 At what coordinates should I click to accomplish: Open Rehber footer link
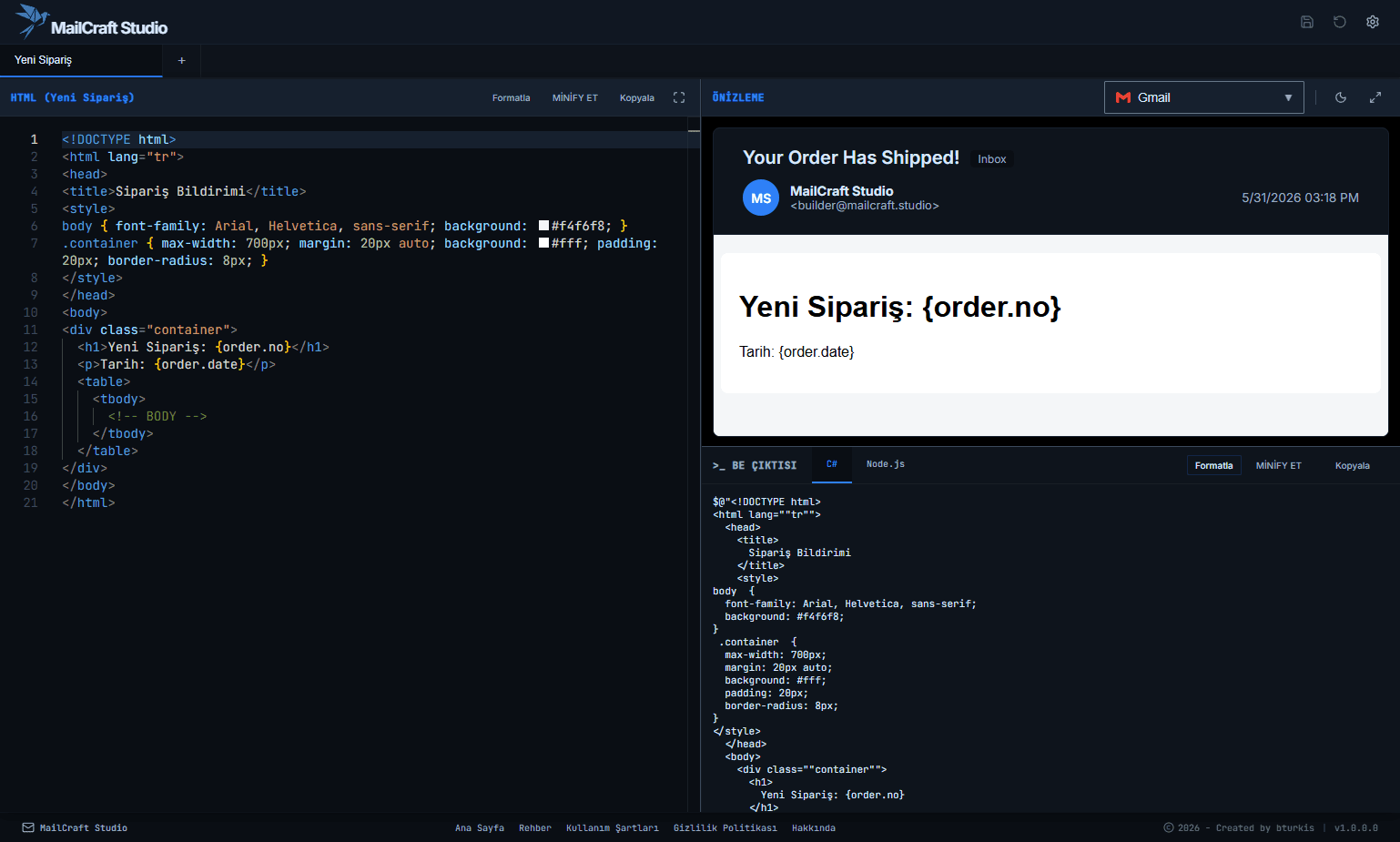click(x=534, y=828)
